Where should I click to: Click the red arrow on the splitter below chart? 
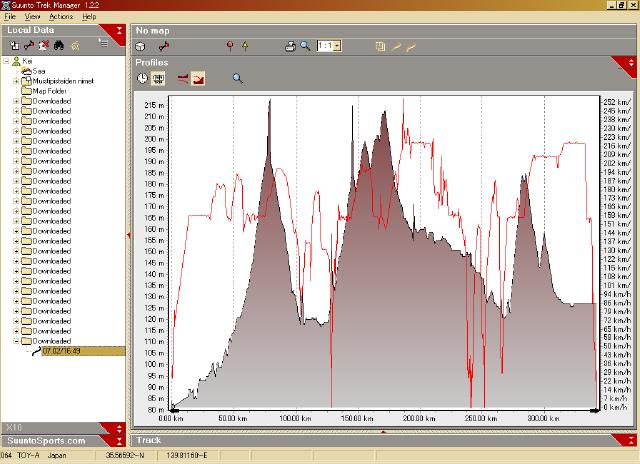coord(383,431)
